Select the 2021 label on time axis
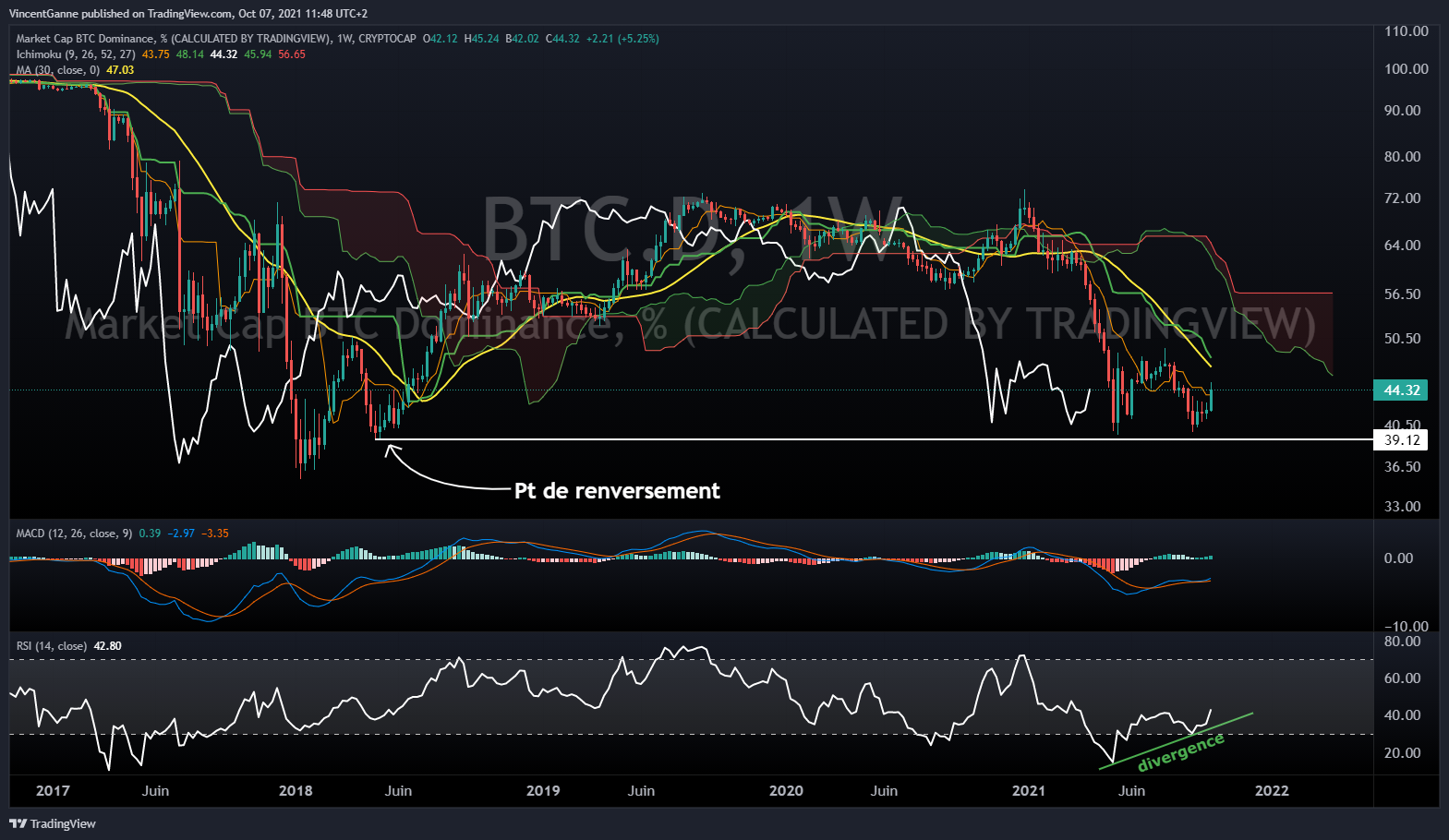The height and width of the screenshot is (840, 1449). (1029, 791)
